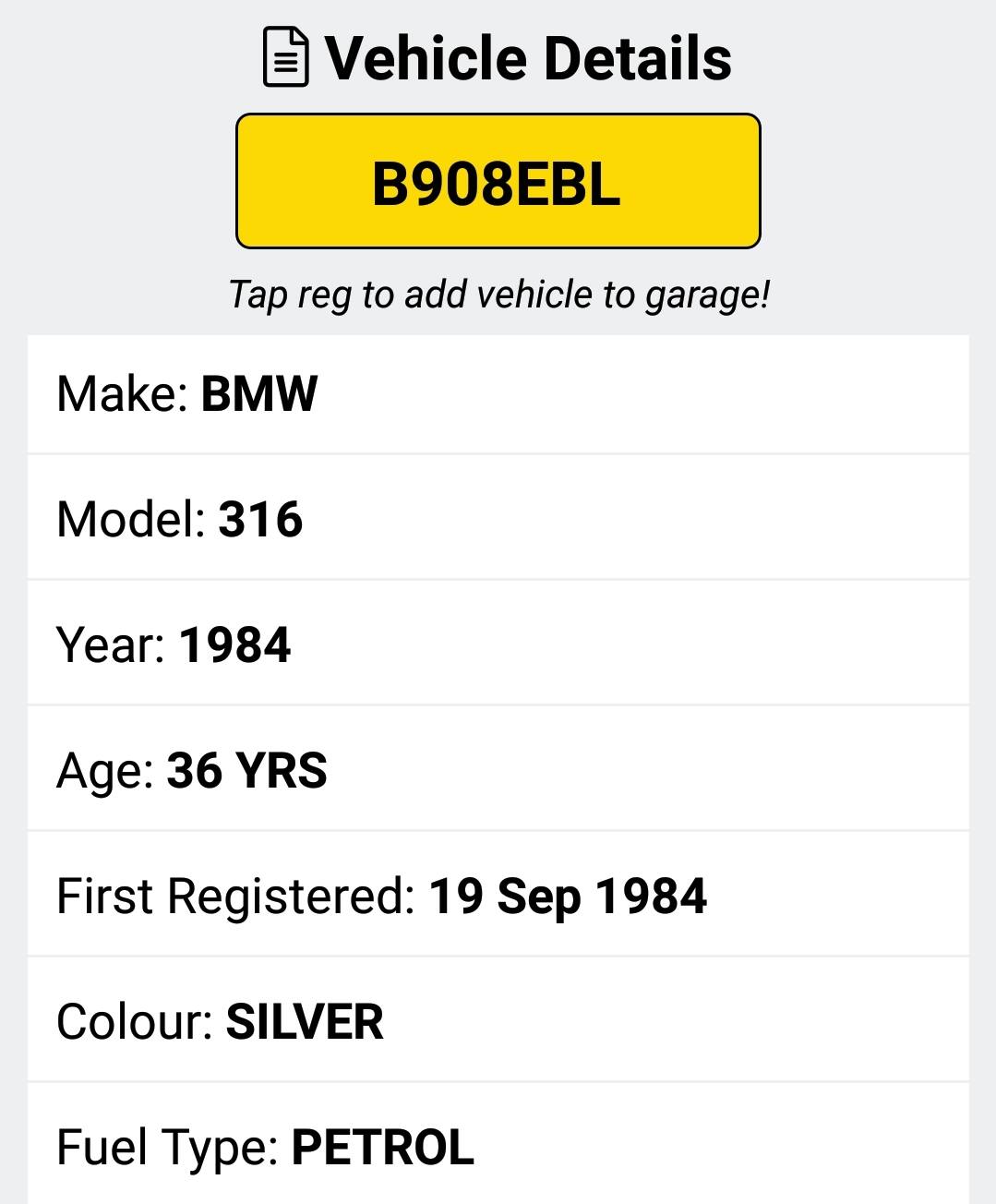Screen dimensions: 996x1204
Task: Select the Year: 1984 row
Action: (x=498, y=644)
